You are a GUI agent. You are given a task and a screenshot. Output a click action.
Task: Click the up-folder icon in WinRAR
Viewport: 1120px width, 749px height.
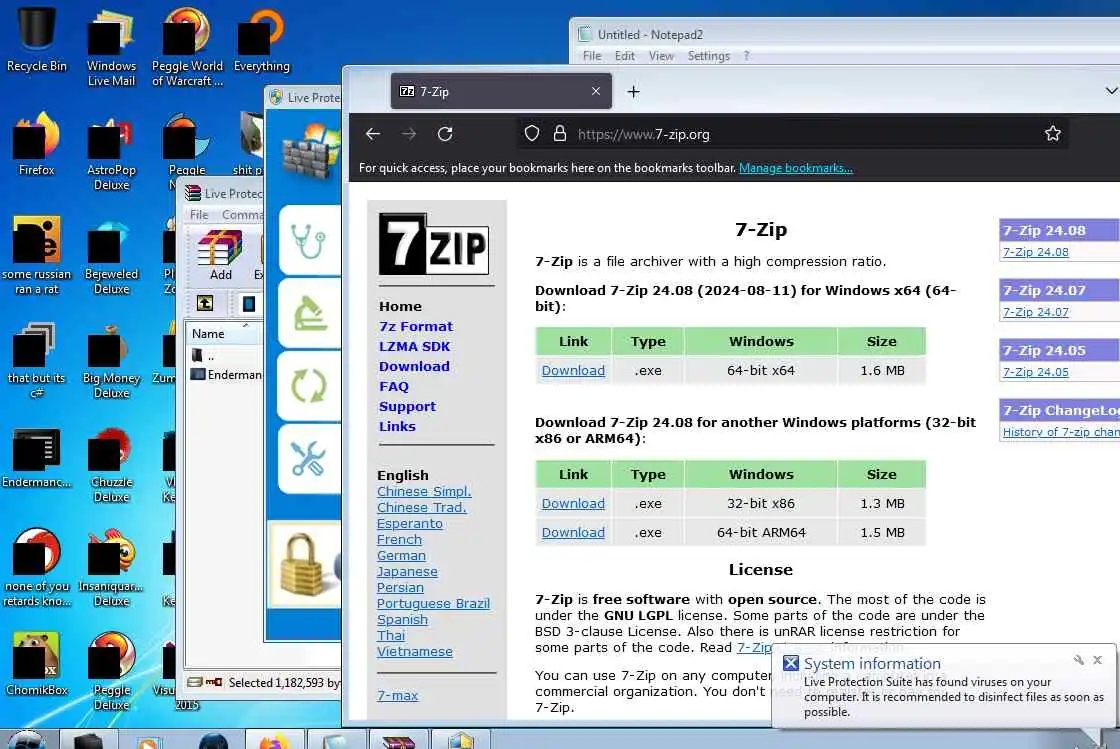pos(205,303)
